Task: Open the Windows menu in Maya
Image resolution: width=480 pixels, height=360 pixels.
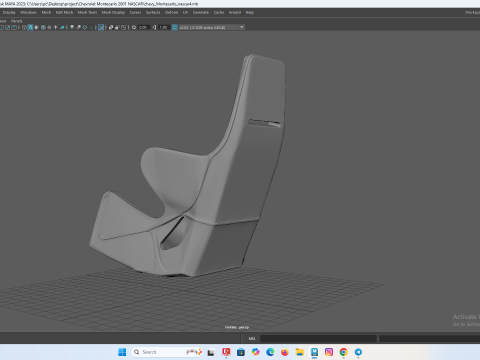Action: click(28, 12)
